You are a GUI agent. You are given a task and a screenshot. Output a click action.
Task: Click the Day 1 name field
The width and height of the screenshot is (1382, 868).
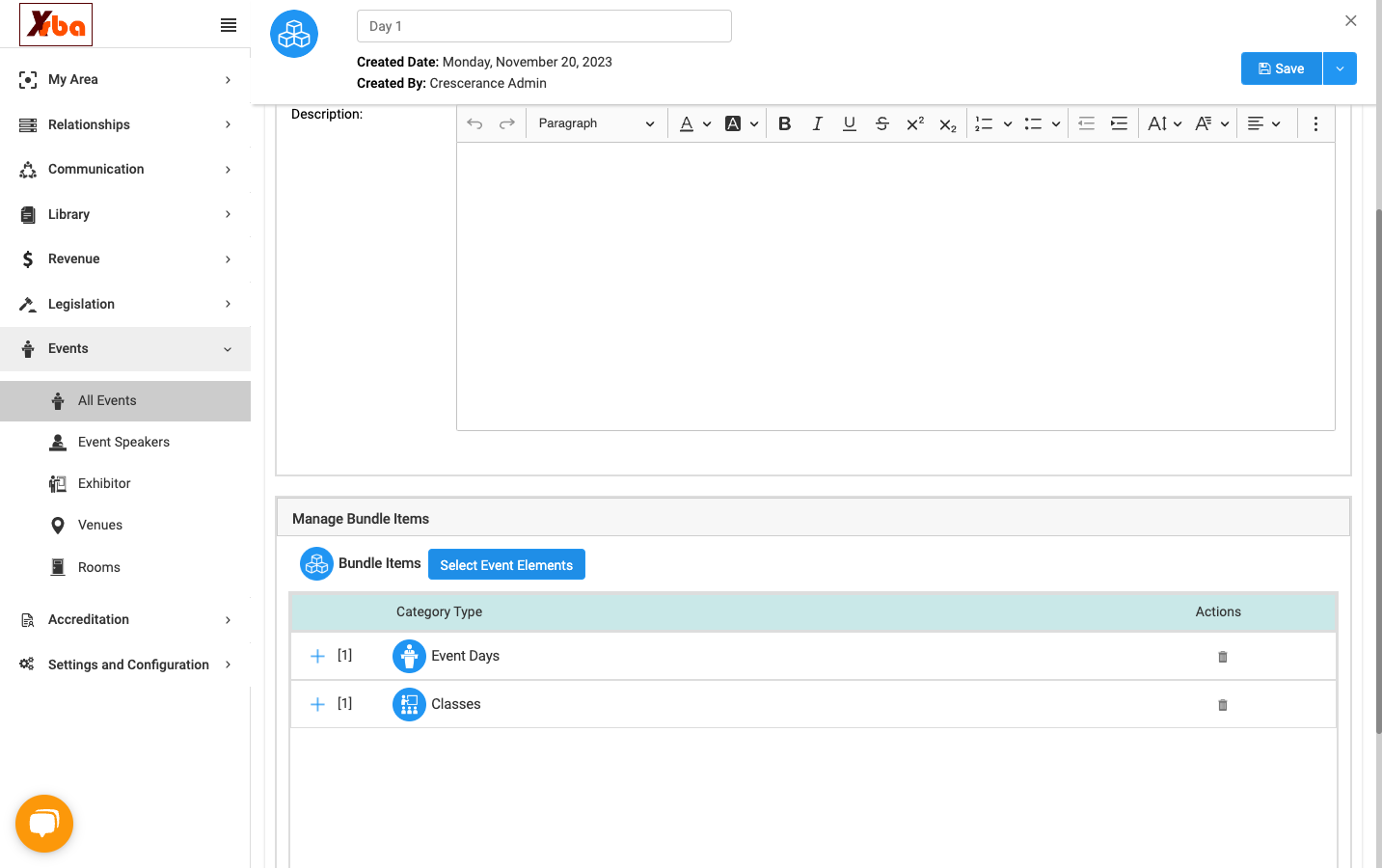[x=544, y=26]
